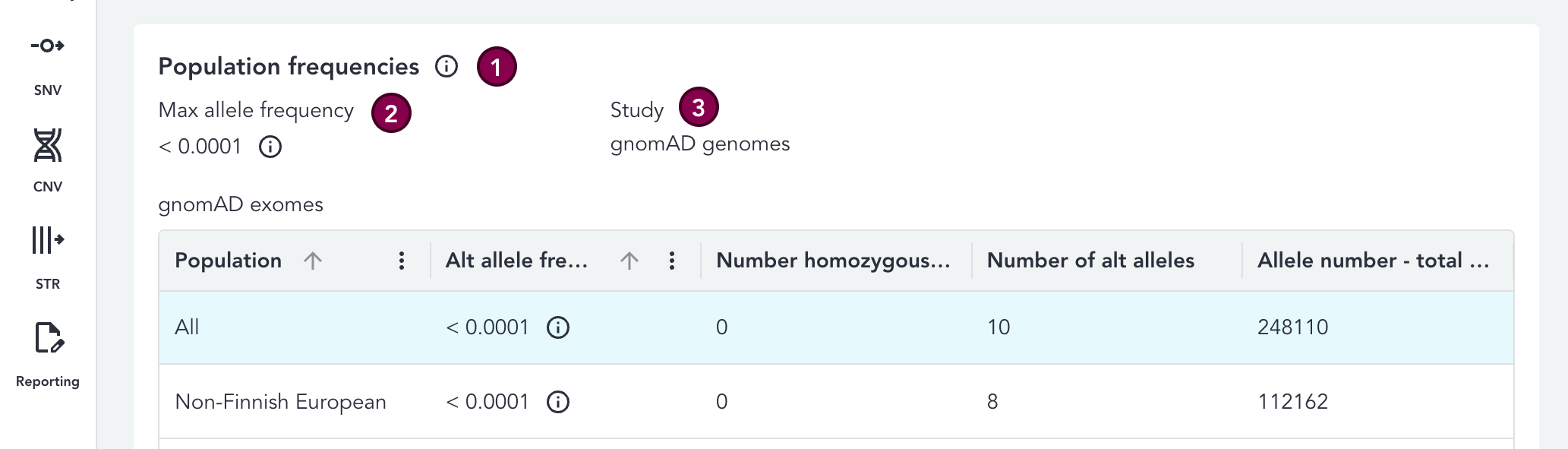
Task: Open the Reporting section
Action: point(48,353)
